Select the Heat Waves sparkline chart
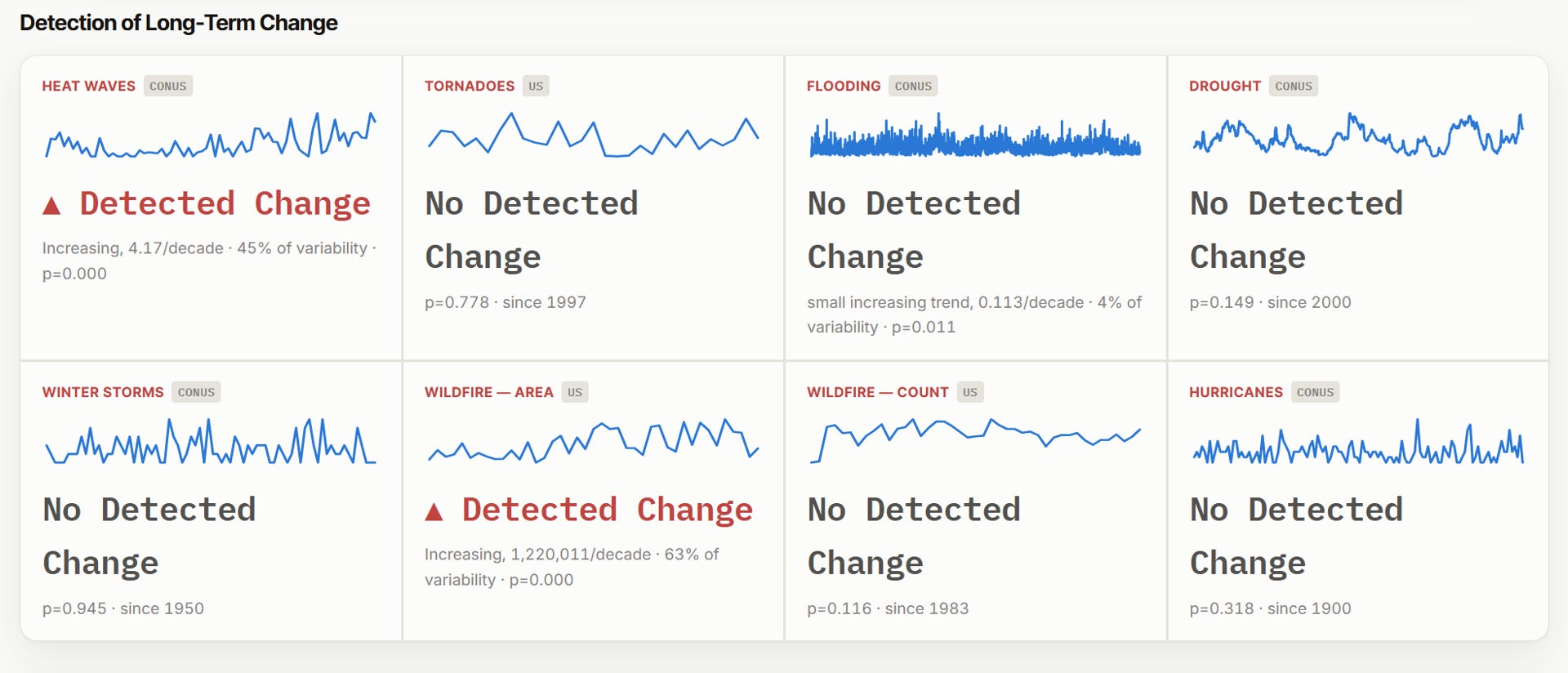This screenshot has height=673, width=1568. [x=211, y=135]
